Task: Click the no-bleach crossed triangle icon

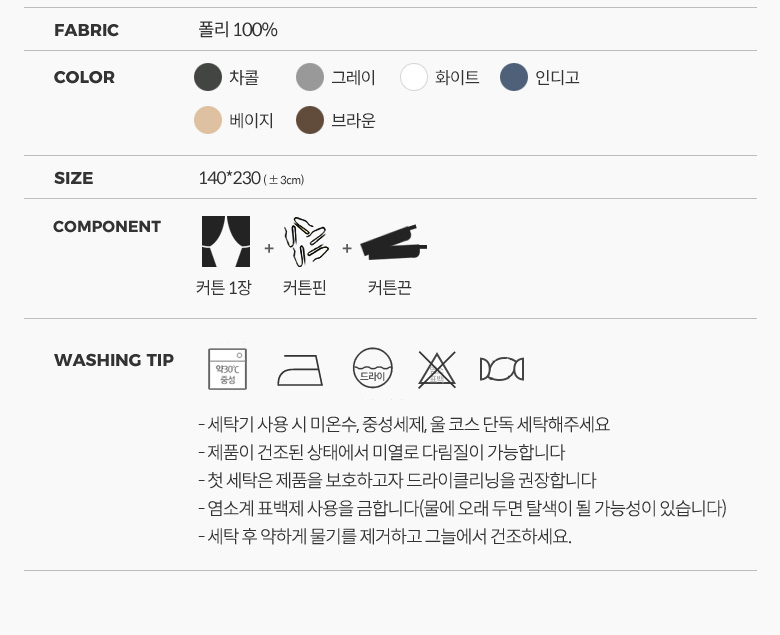Action: pyautogui.click(x=437, y=369)
